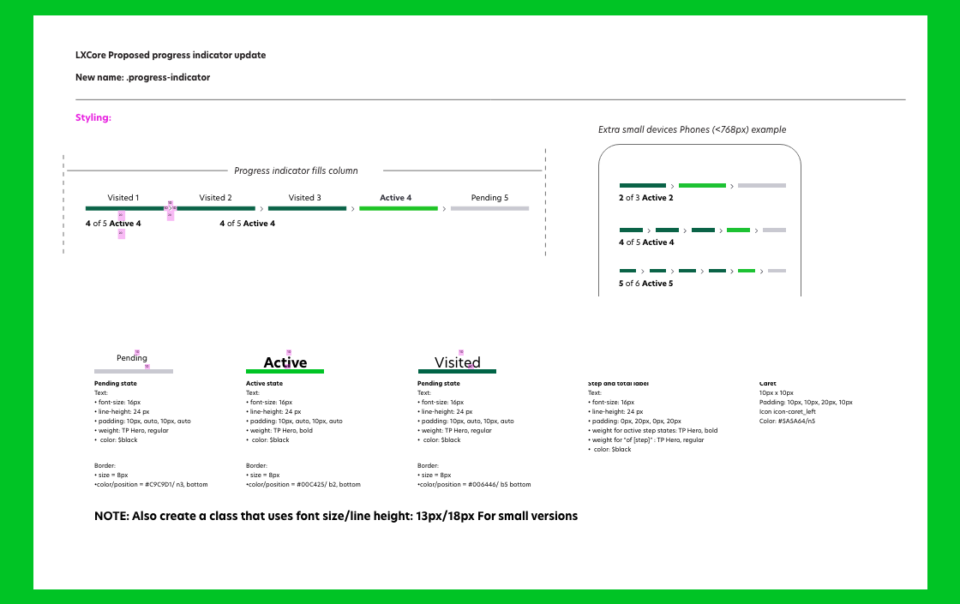Click the Pending 5 step label
Image resolution: width=960 pixels, height=604 pixels.
(489, 198)
